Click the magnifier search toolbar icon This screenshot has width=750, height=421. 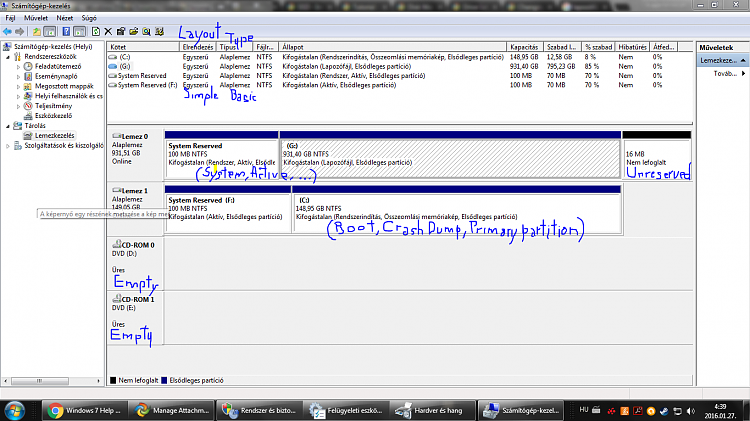click(x=146, y=32)
